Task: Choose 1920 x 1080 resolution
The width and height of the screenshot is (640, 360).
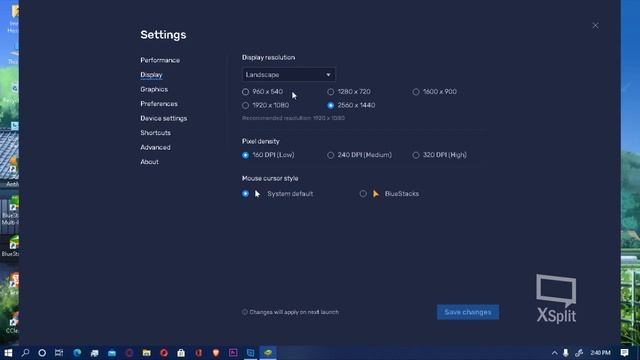Action: (x=245, y=105)
